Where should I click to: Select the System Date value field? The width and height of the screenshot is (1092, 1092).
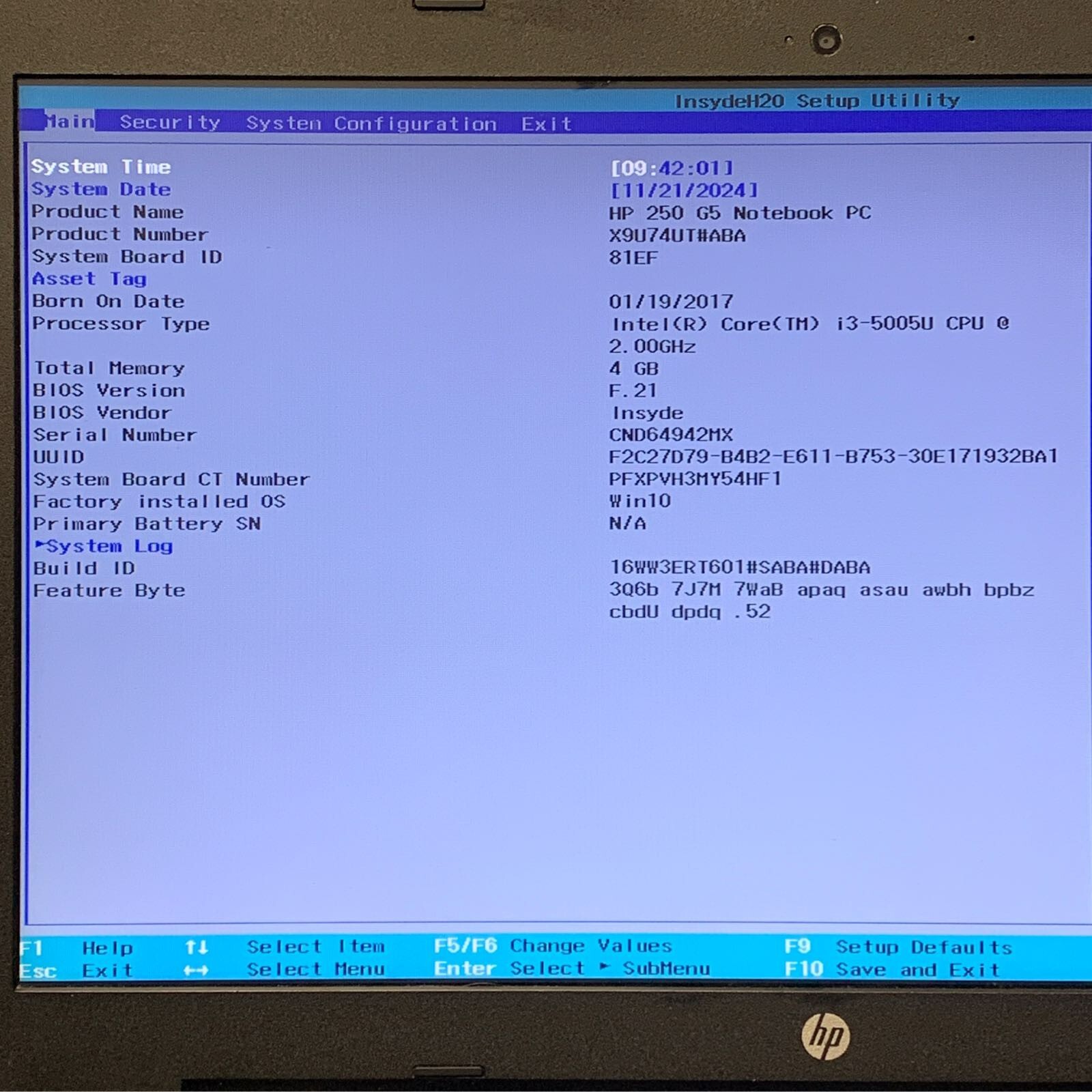pos(684,190)
